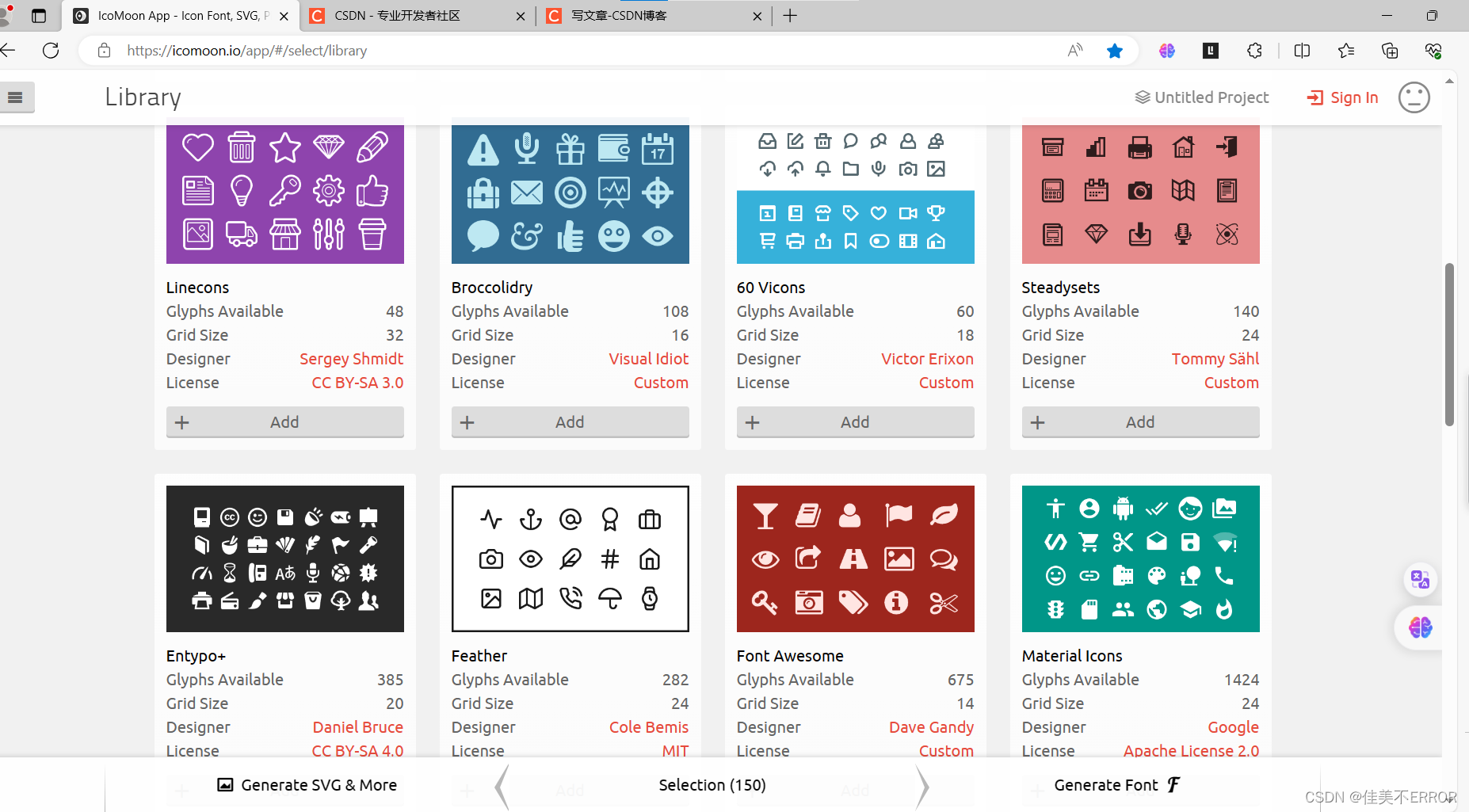Open Untitled Project manager
The image size is (1469, 812).
point(1202,97)
